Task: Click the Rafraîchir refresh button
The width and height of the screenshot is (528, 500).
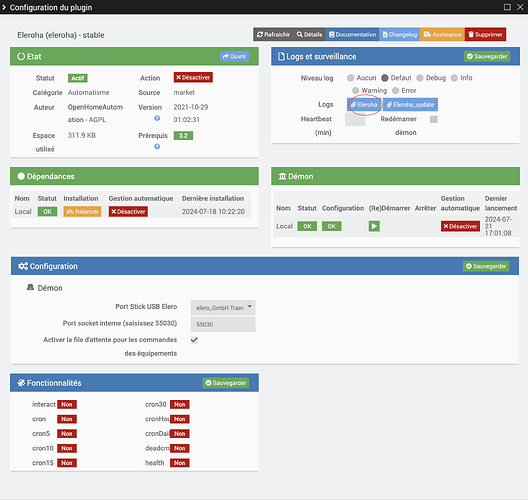Action: [x=273, y=34]
